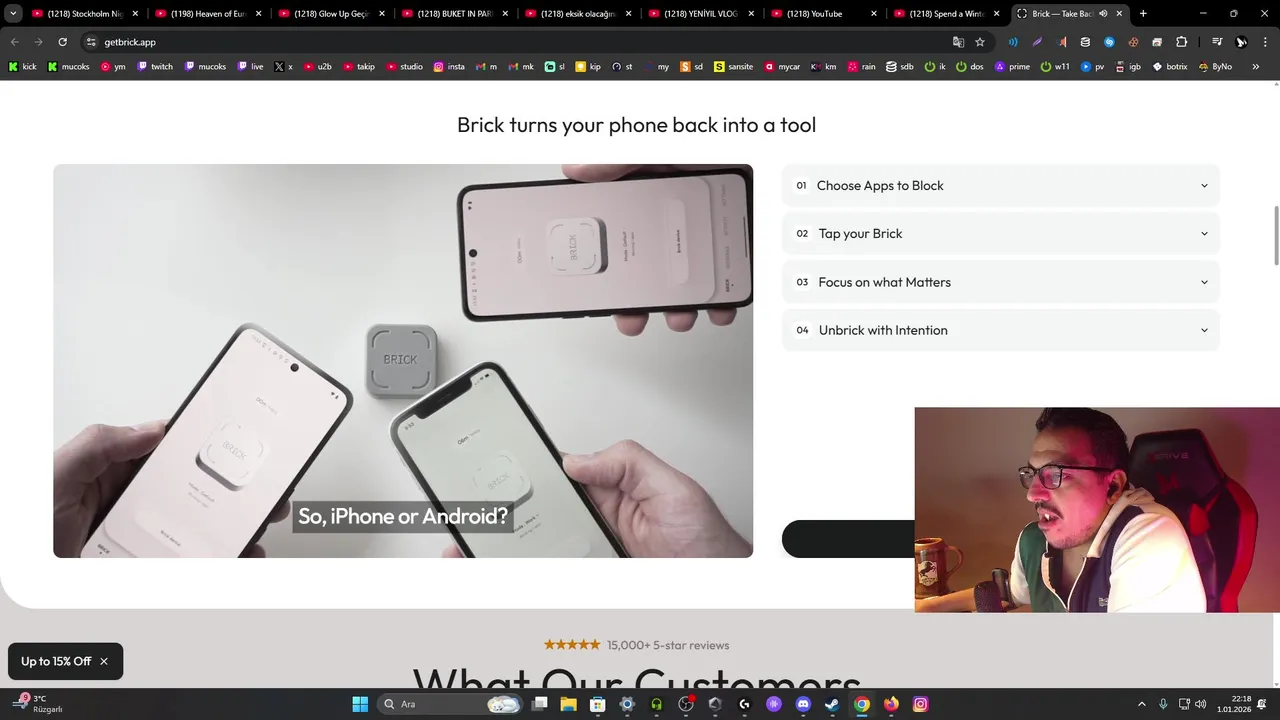Open File Explorer from the taskbar

point(568,704)
